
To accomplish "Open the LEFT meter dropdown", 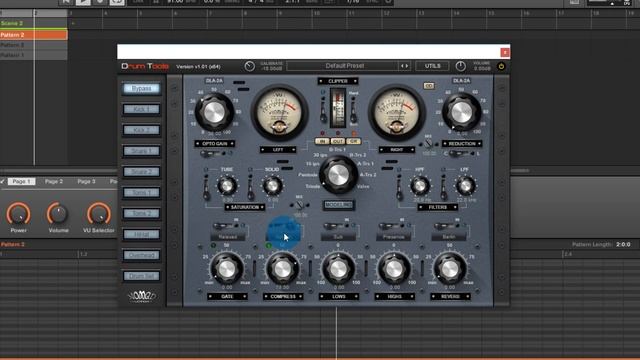I will [278, 150].
